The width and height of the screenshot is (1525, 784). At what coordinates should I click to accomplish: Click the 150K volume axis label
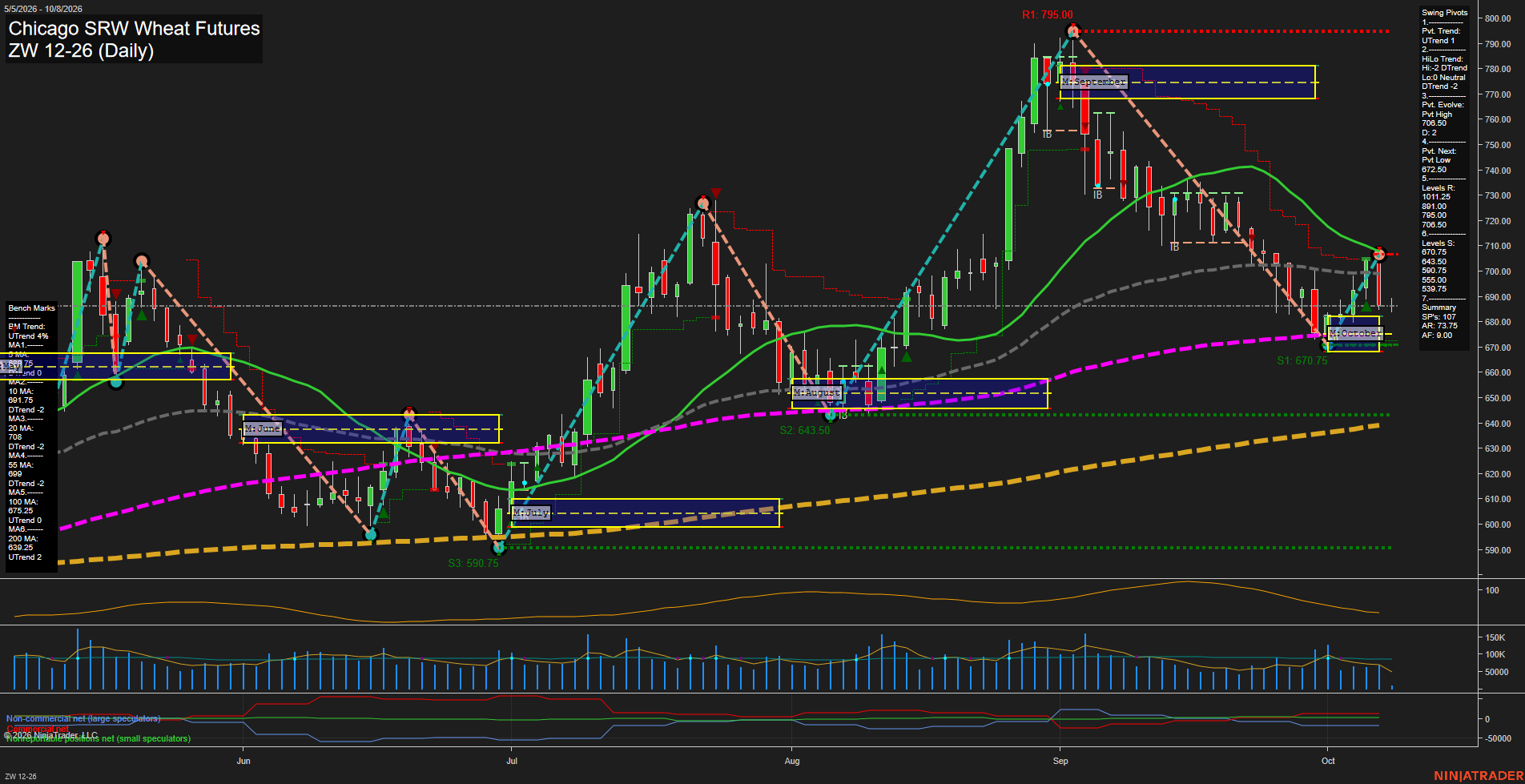point(1495,638)
